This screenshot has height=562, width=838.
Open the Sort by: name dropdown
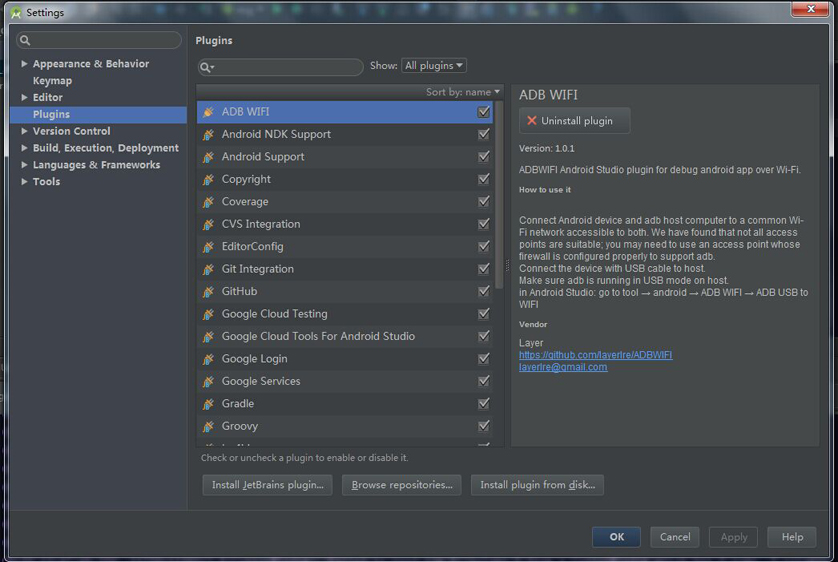(x=463, y=92)
